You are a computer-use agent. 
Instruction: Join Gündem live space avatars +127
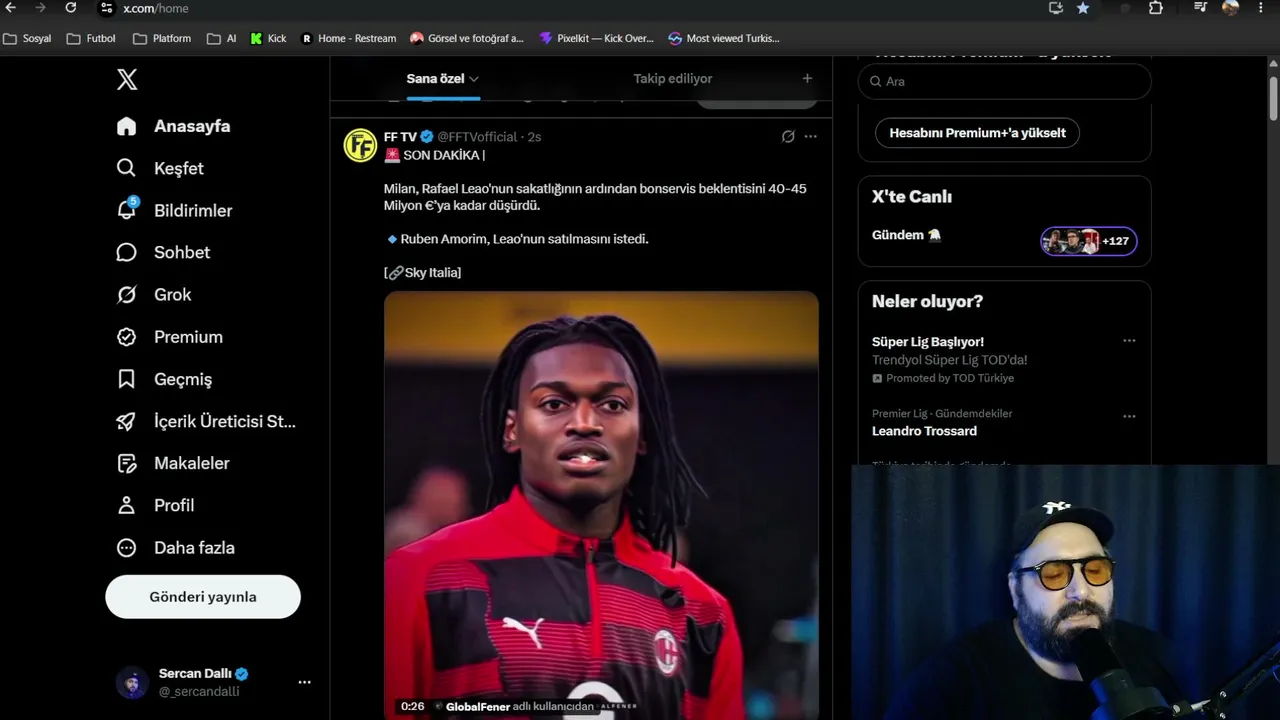click(1089, 241)
